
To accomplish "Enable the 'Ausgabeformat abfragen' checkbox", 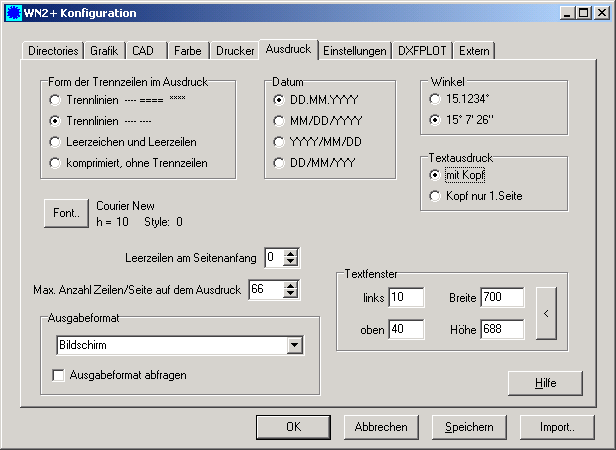I will (x=59, y=376).
